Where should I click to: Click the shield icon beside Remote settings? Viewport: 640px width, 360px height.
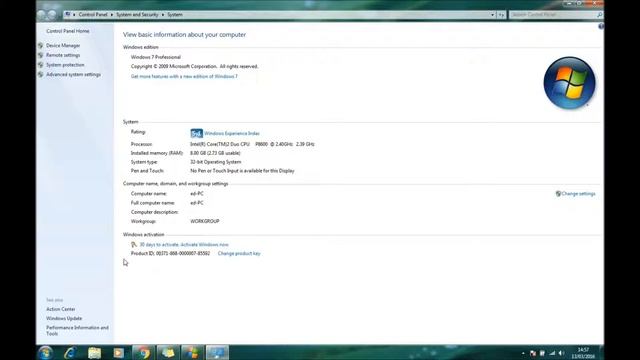[x=41, y=55]
